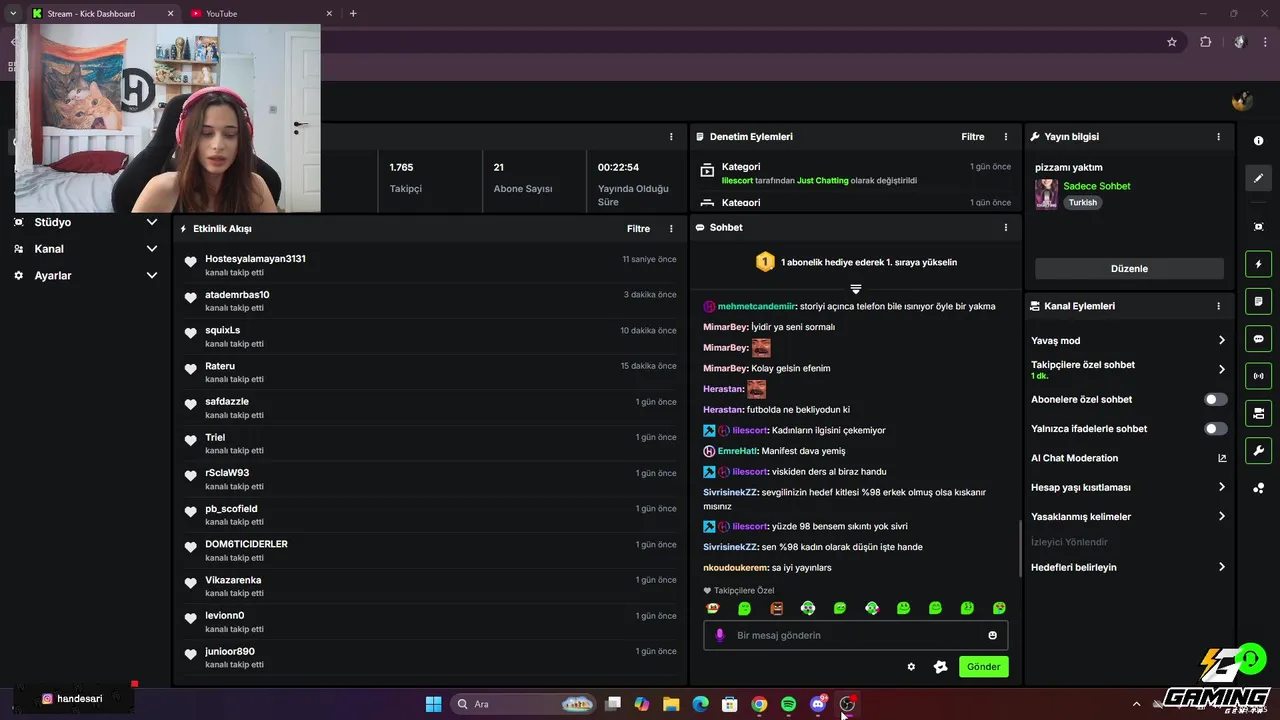Expand the Stüdyo sidebar section
Screen dimensions: 1280x720
point(85,222)
